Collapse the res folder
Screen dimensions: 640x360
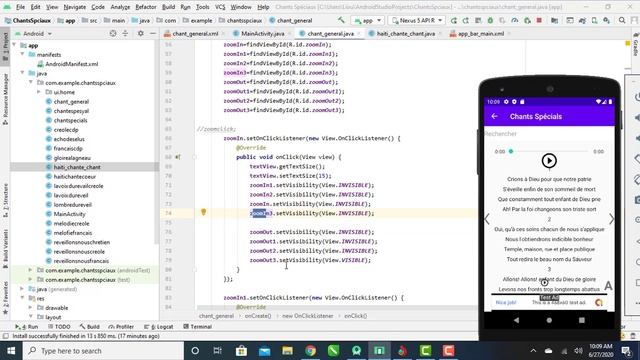tap(23, 298)
